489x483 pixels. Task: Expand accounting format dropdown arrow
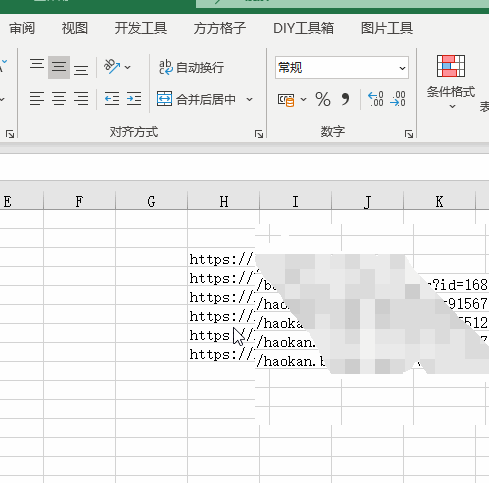pyautogui.click(x=303, y=99)
